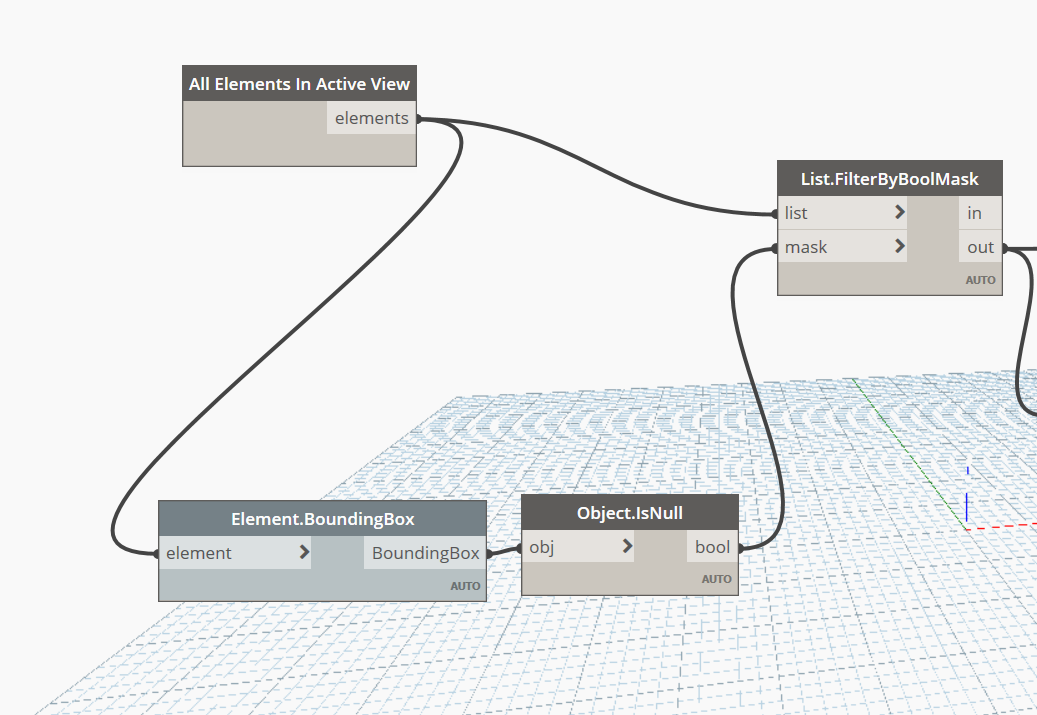Select the List.FilterByBoolMask node title
Image resolution: width=1037 pixels, height=715 pixels.
890,179
